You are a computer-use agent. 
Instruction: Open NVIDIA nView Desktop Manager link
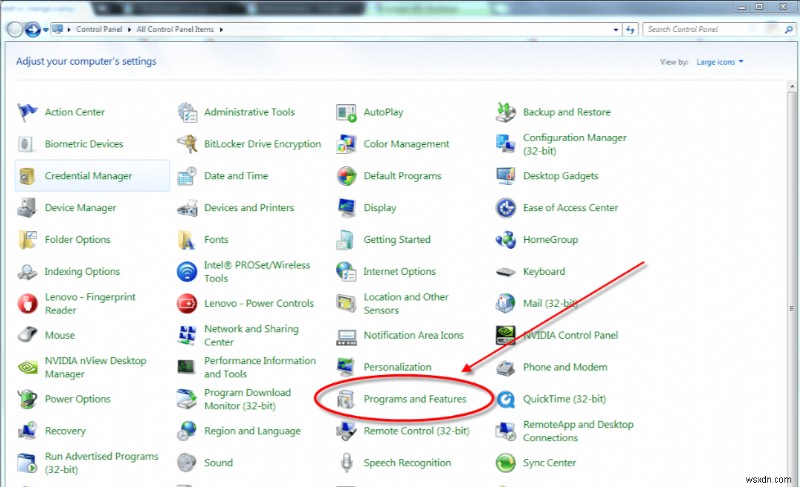95,367
